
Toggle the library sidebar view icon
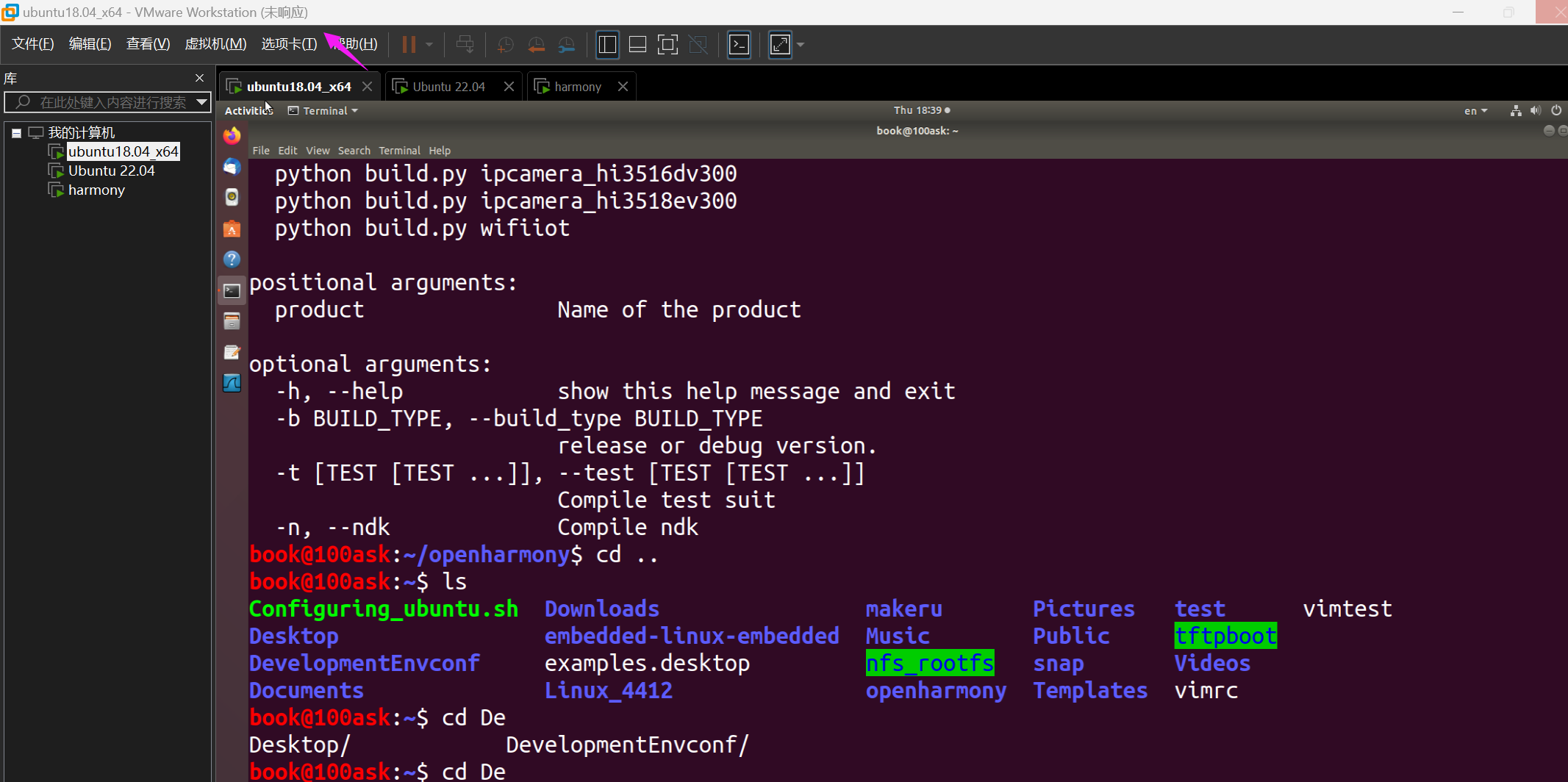click(x=607, y=45)
